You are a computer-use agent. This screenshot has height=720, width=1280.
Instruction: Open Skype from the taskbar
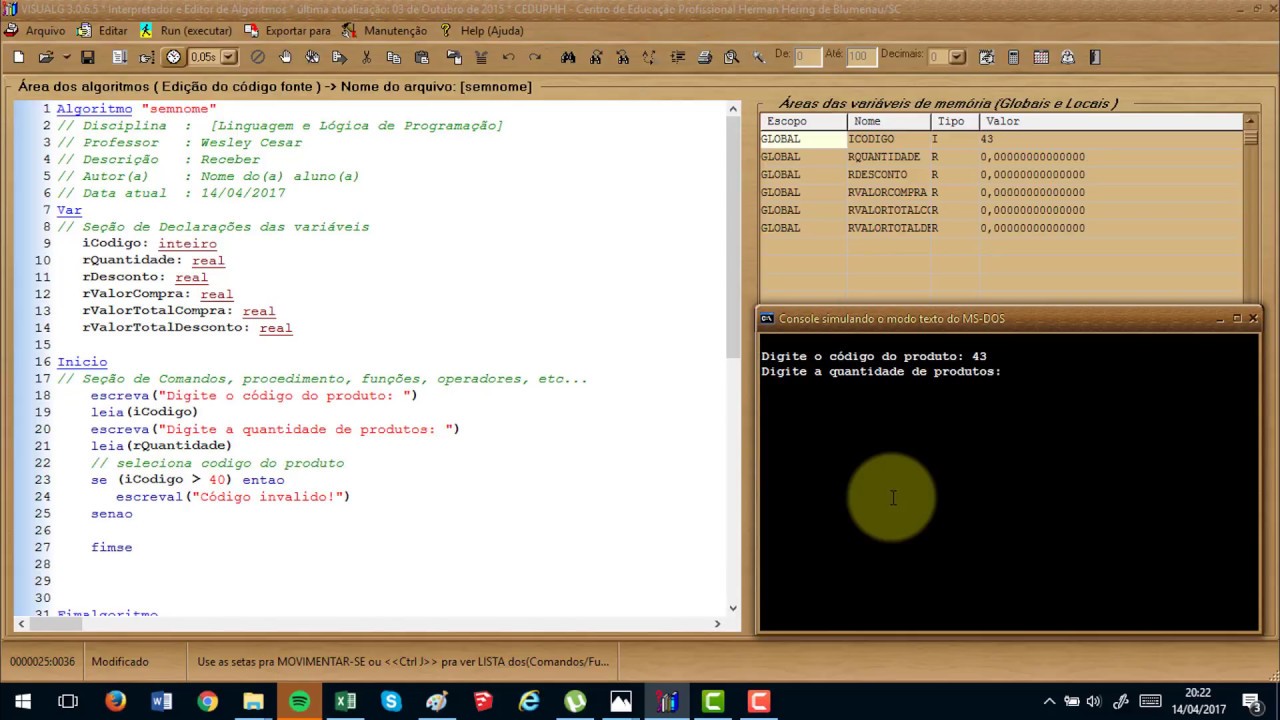coord(391,701)
